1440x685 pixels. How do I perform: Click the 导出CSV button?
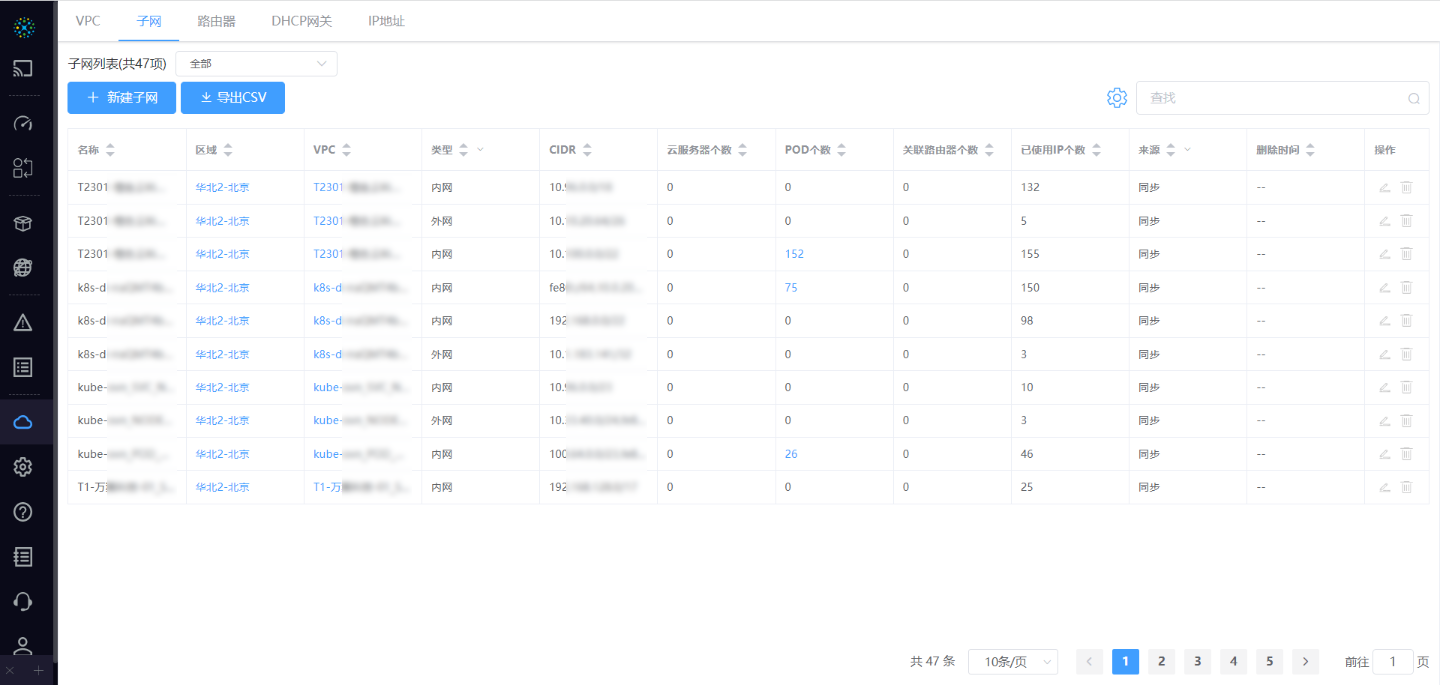233,98
